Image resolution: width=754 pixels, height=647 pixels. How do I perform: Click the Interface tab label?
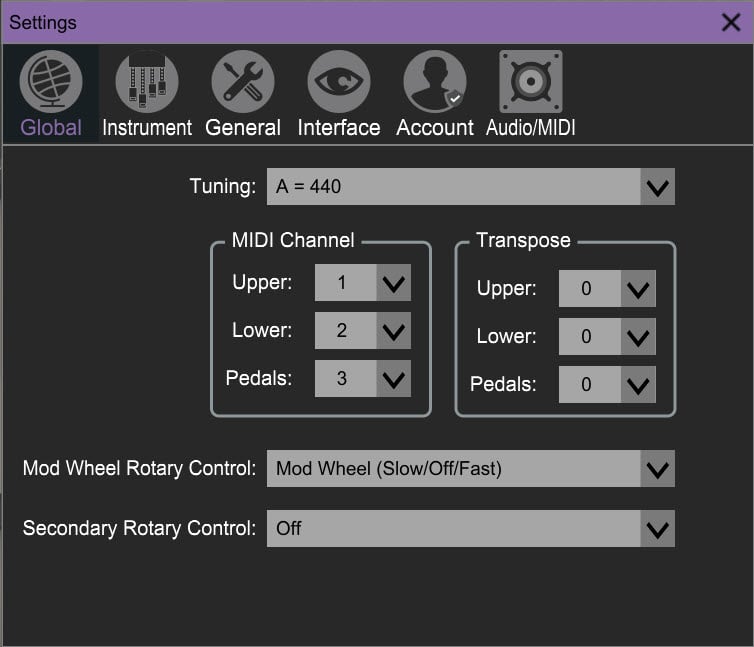(x=339, y=128)
